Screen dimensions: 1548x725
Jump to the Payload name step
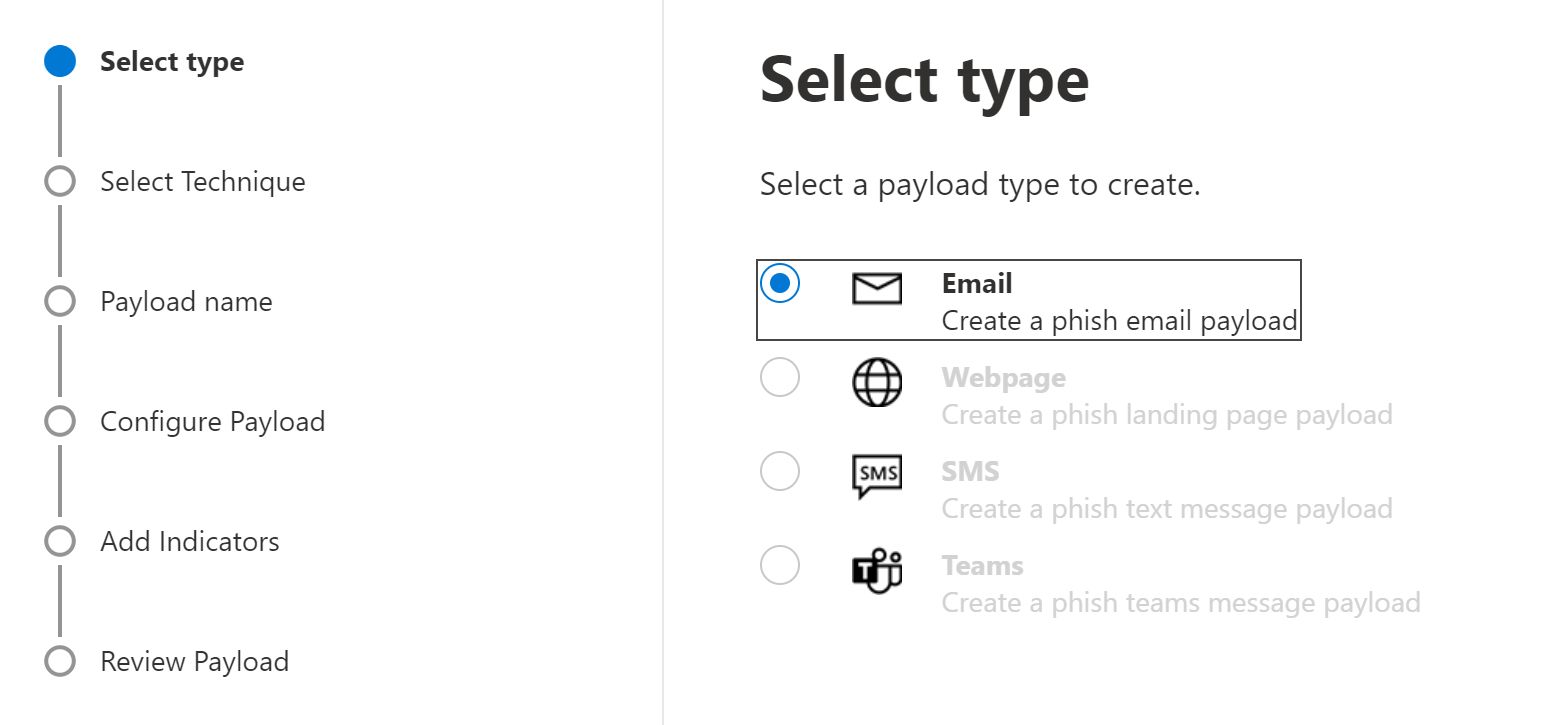(186, 302)
